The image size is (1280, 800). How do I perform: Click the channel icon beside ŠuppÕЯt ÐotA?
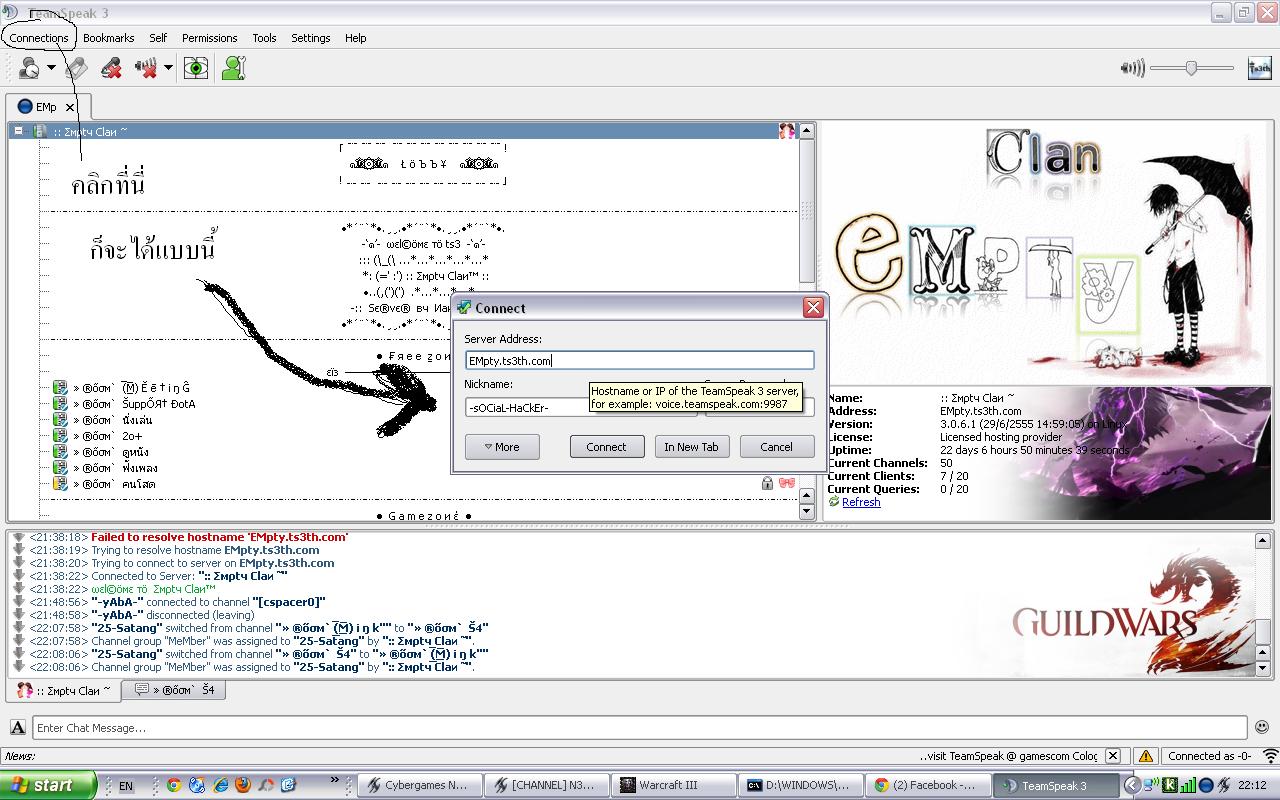click(60, 404)
